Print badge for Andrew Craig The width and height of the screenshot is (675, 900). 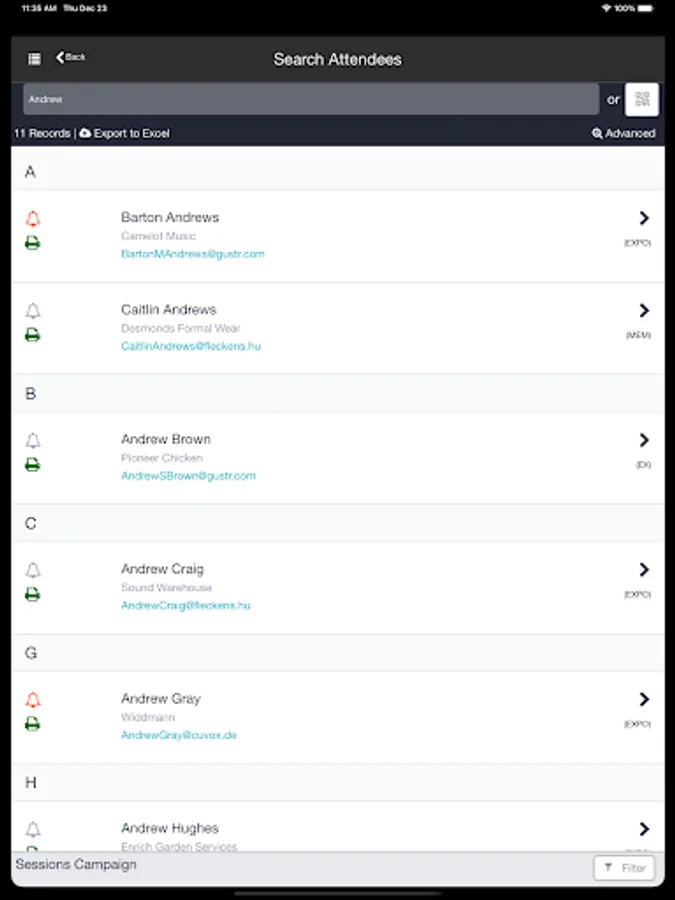tap(33, 594)
